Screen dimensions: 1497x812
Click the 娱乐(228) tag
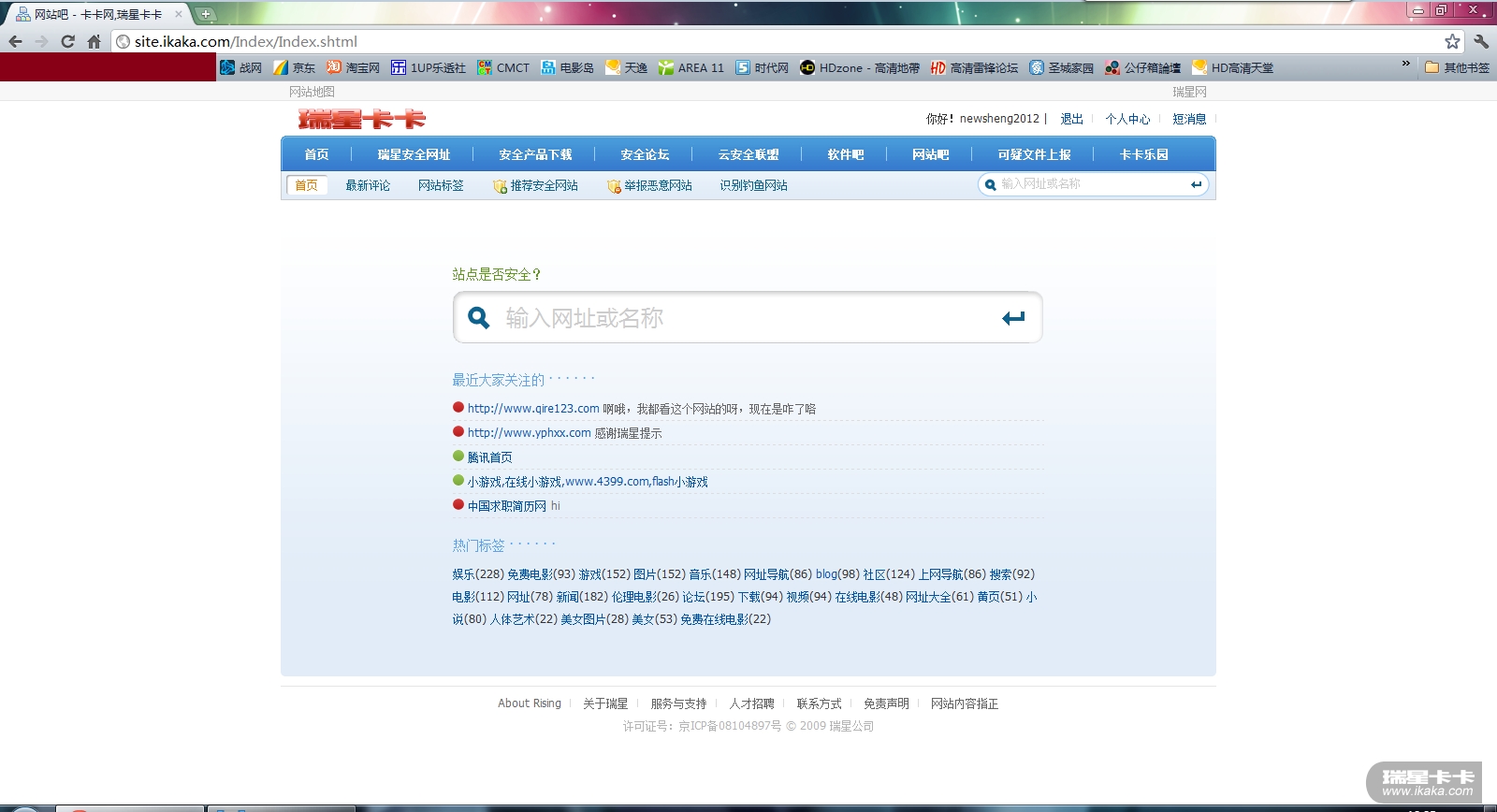[x=478, y=574]
